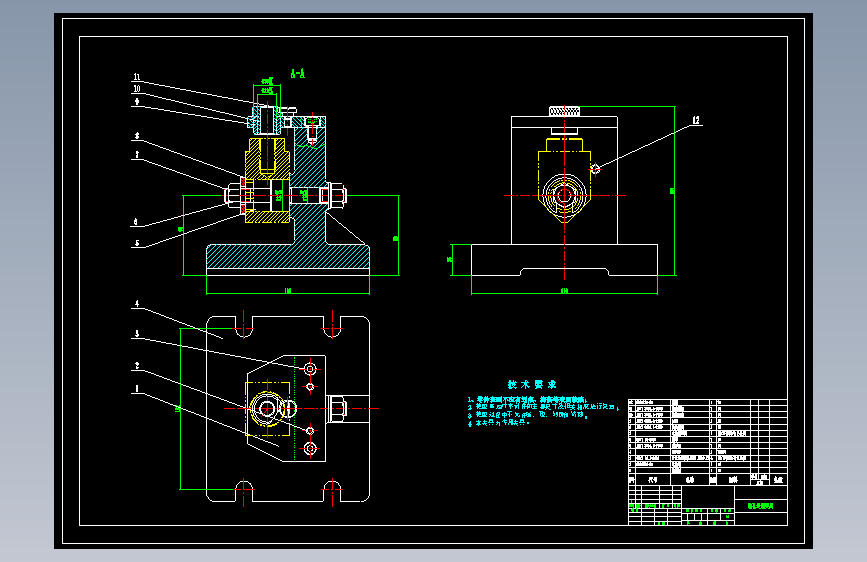The height and width of the screenshot is (562, 867).
Task: Click the top-left mounting slot in plan view
Action: [x=244, y=327]
